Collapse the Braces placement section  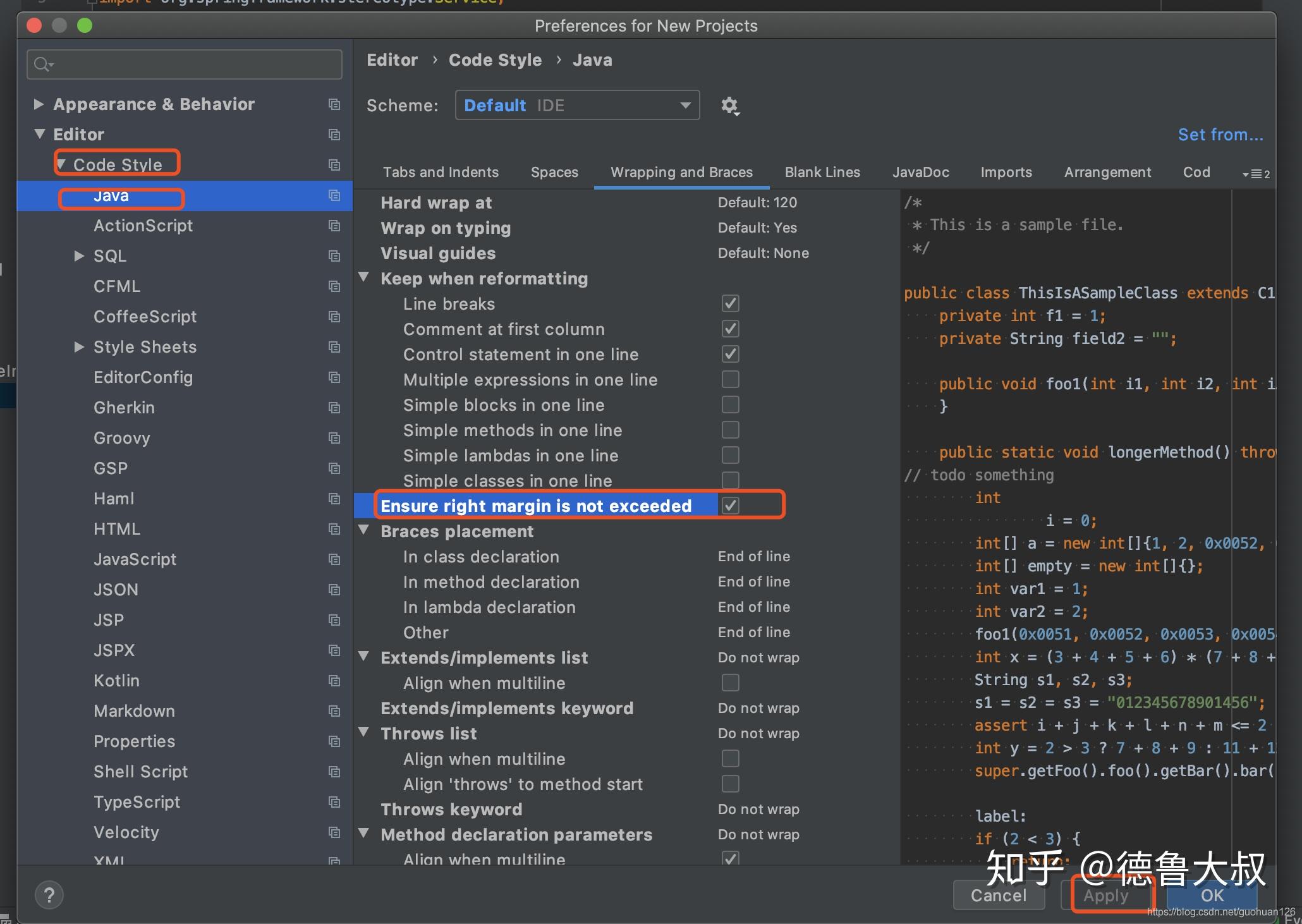coord(364,530)
